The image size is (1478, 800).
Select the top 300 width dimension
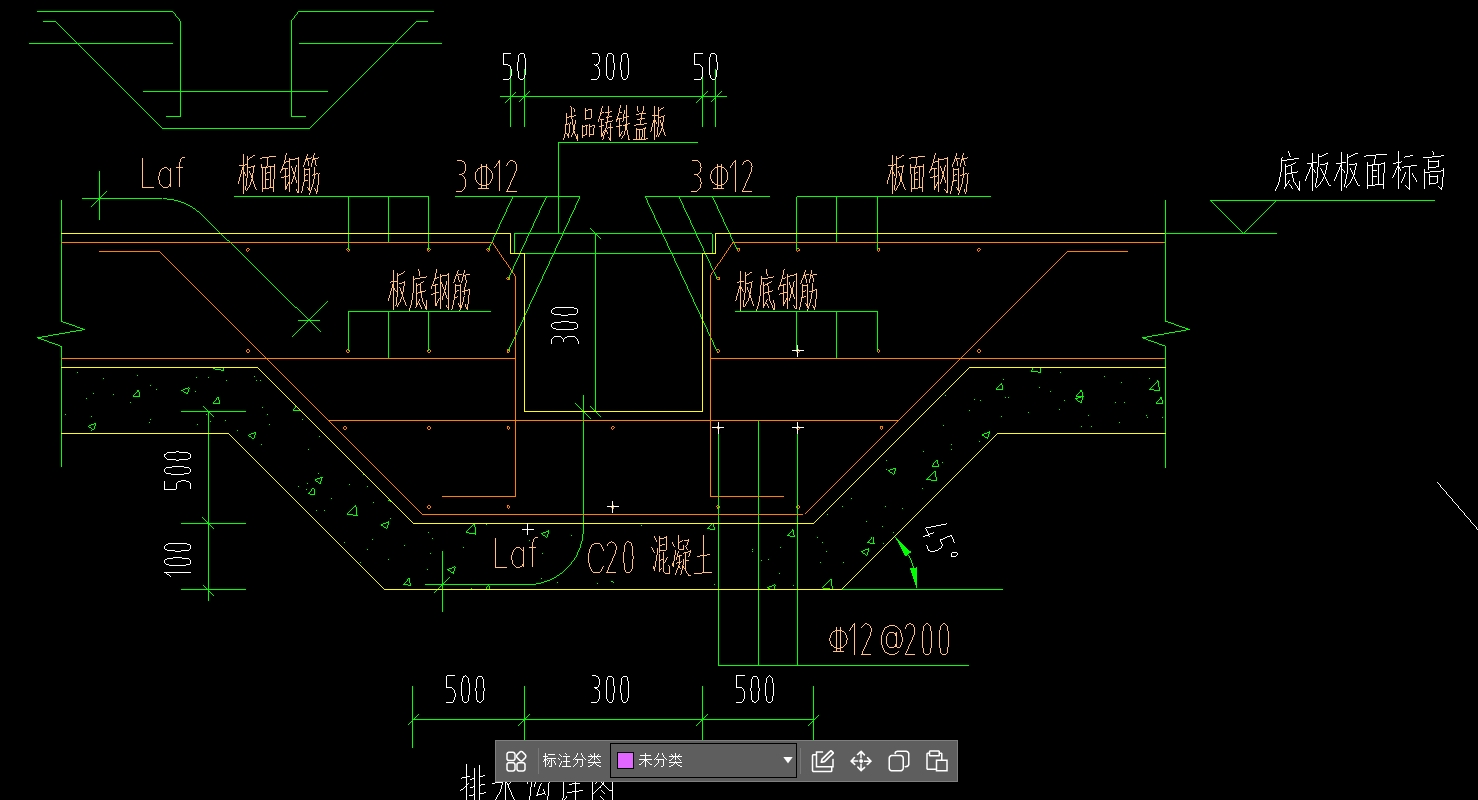[610, 68]
